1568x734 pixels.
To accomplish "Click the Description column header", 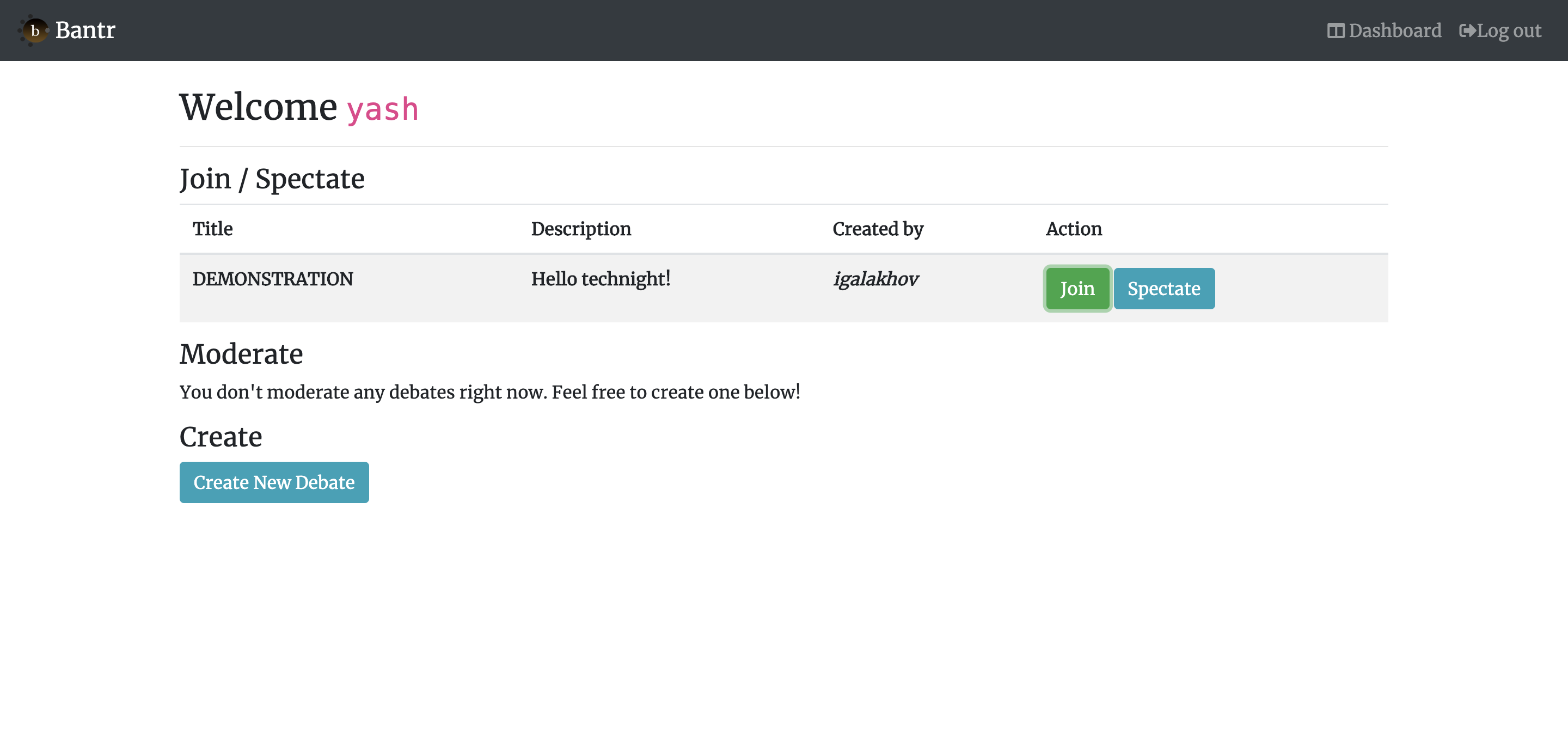I will (x=581, y=229).
